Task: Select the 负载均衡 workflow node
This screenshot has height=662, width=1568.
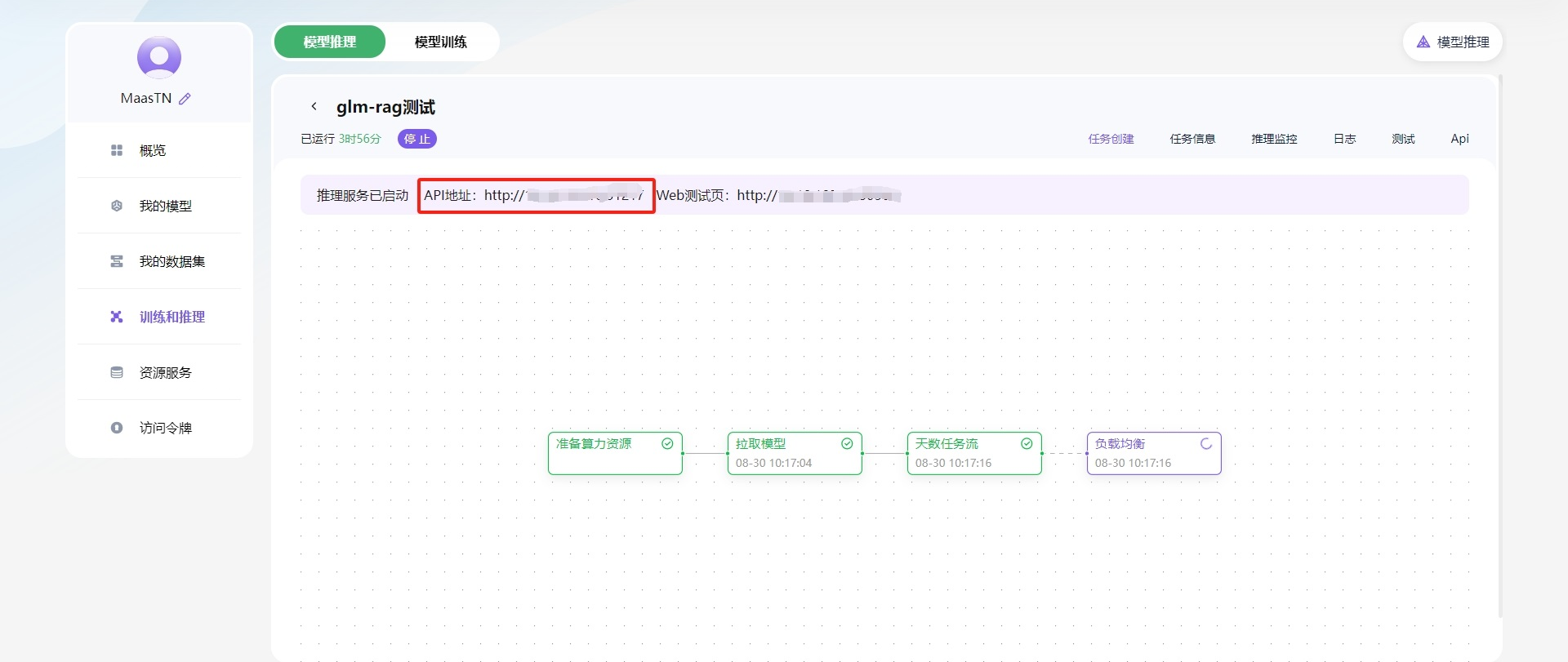Action: (x=1154, y=453)
